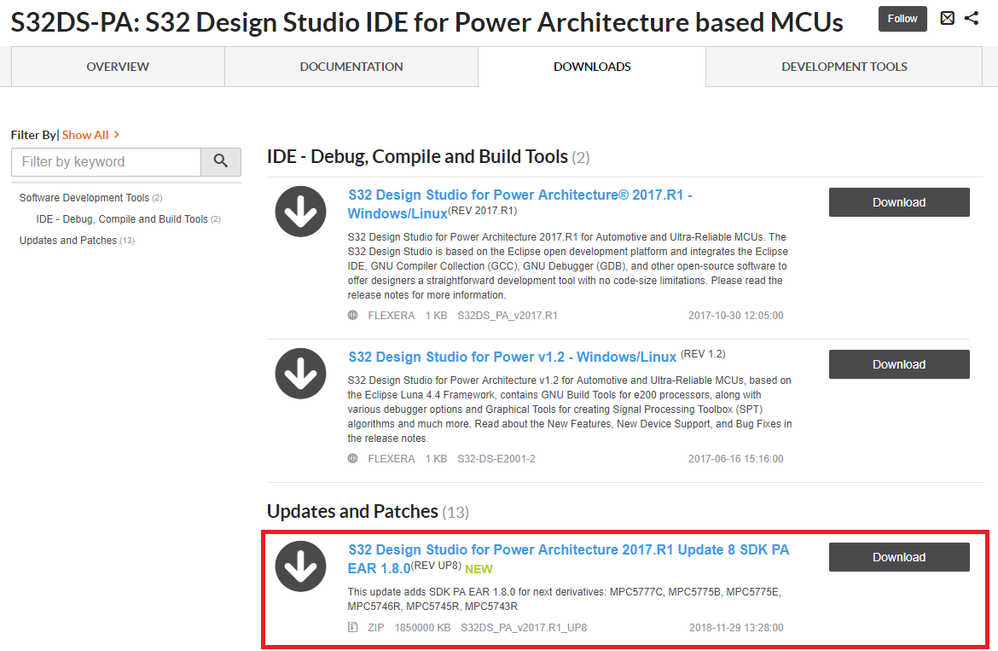Go to the Development Tools tab
Viewport: 998px width, 651px height.
844,67
